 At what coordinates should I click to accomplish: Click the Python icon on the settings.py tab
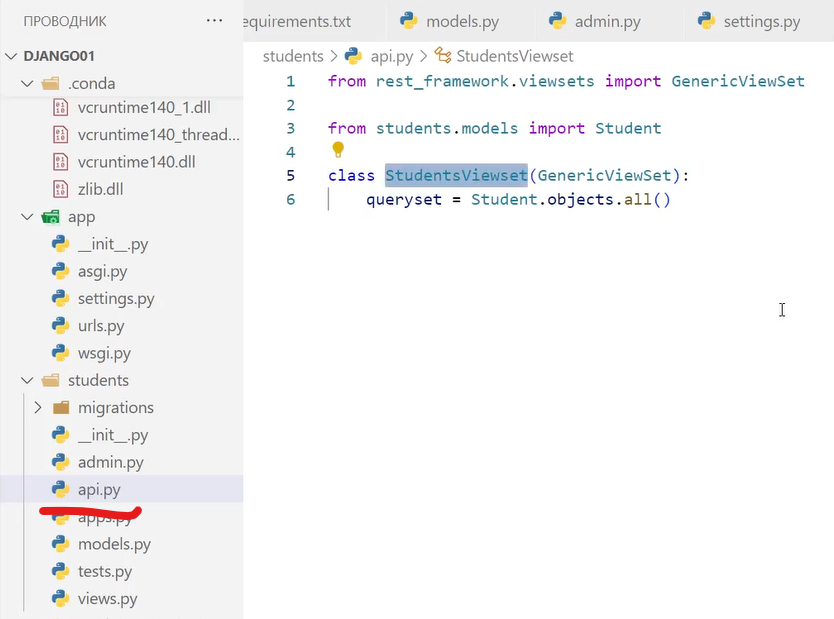[x=705, y=21]
